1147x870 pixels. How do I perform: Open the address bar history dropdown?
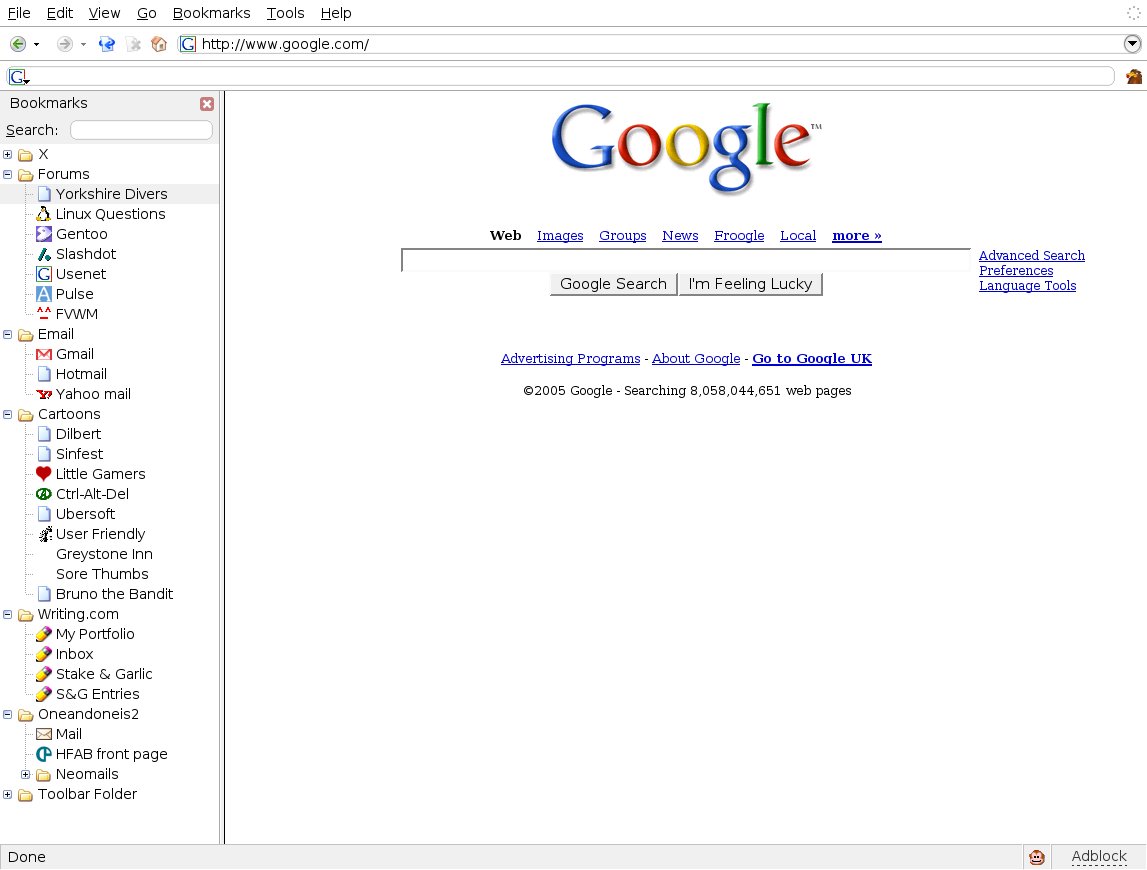pyautogui.click(x=1132, y=44)
